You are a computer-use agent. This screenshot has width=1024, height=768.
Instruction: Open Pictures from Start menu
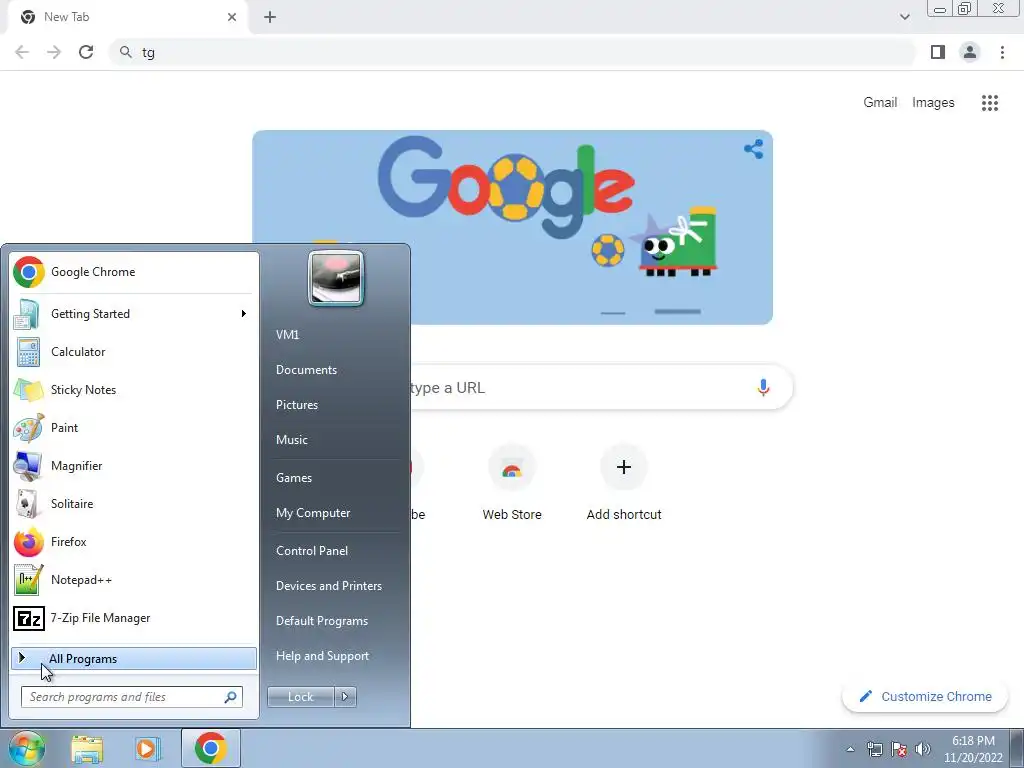[297, 405]
